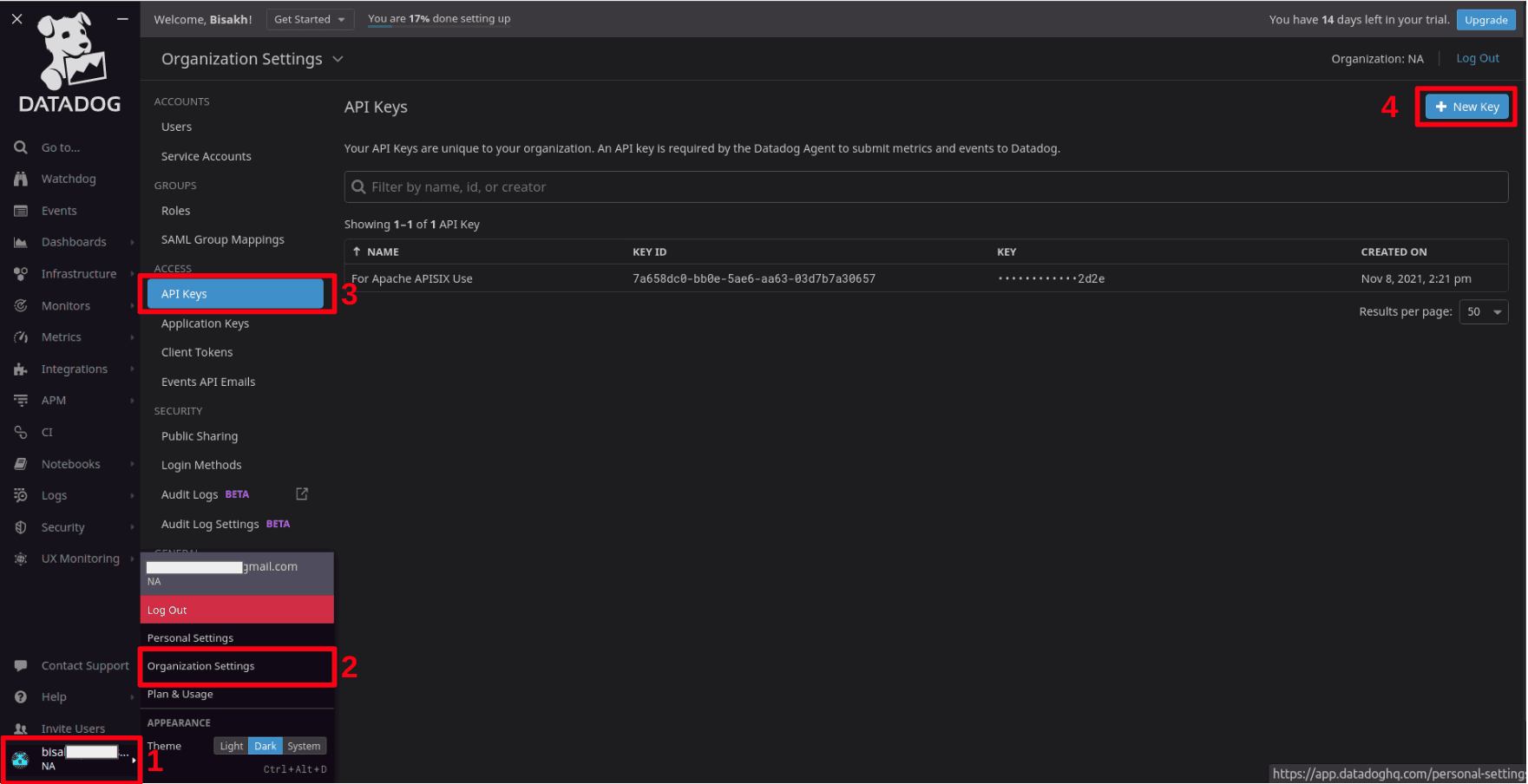Expand the Get Started dropdown
This screenshot has width=1528, height=784.
pyautogui.click(x=310, y=19)
